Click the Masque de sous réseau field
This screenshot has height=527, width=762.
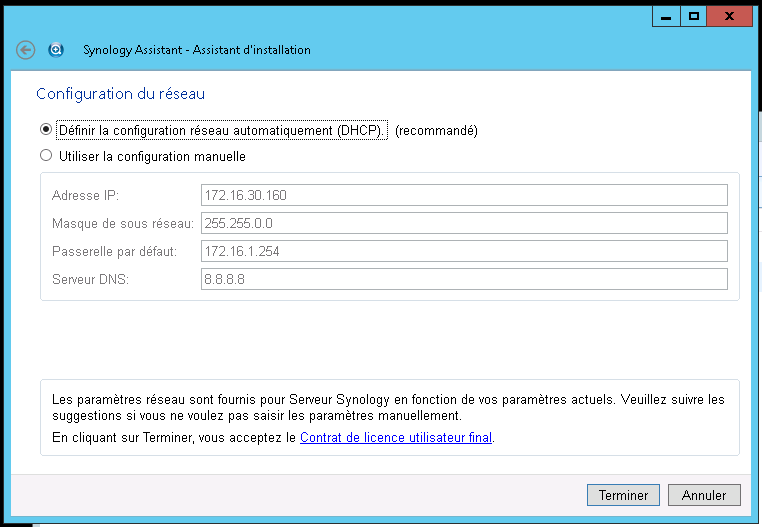464,223
